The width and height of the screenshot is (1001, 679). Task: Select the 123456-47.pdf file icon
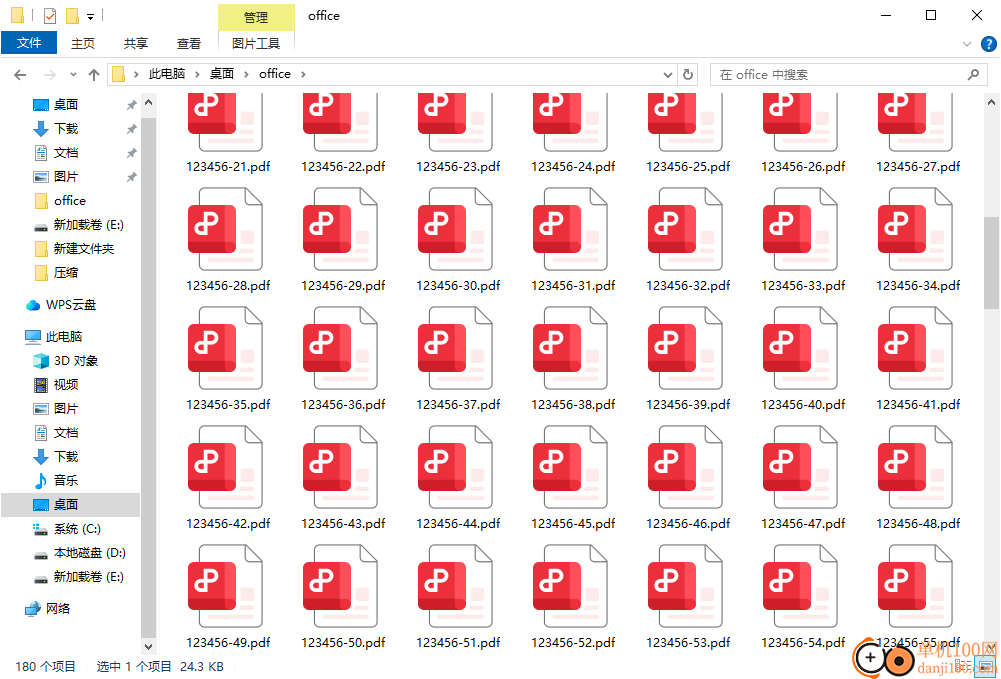coord(800,468)
